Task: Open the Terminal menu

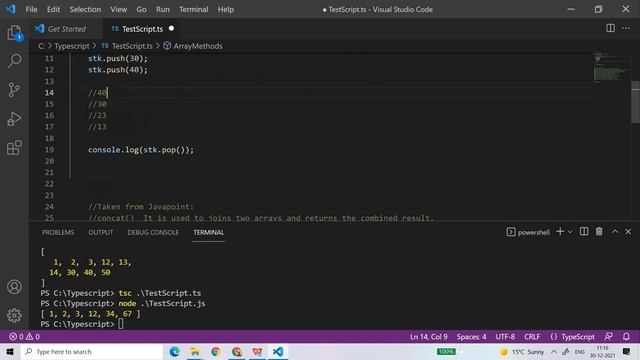Action: point(193,9)
